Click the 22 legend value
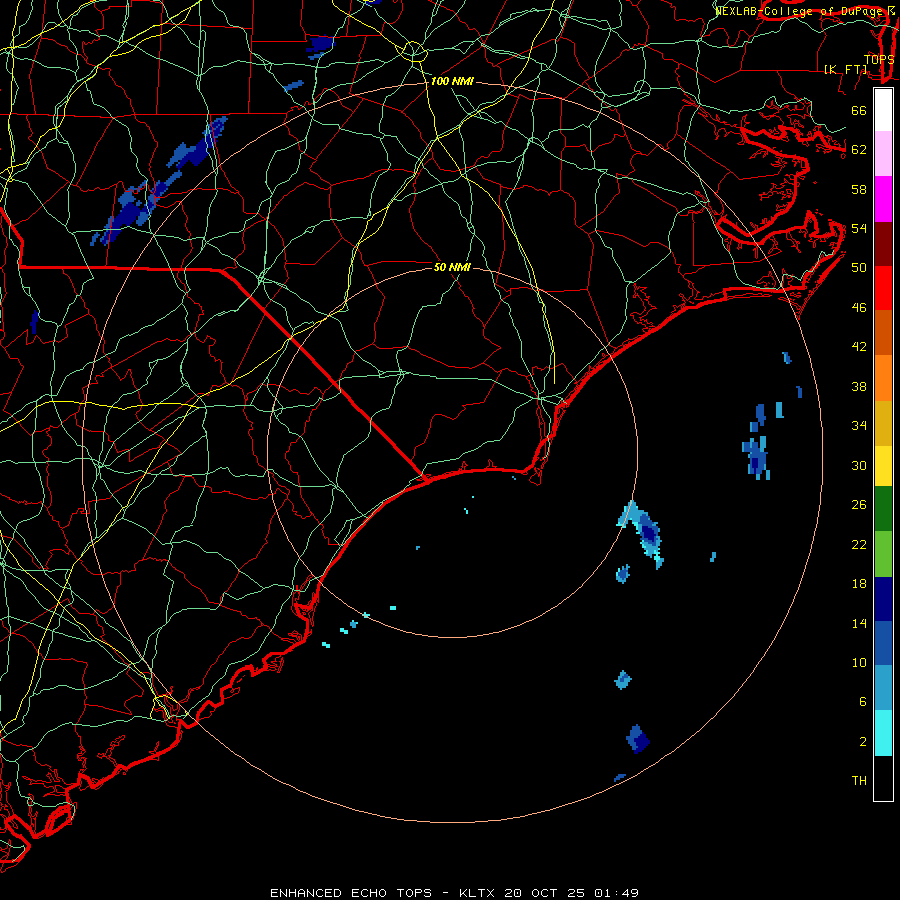Screen dimensions: 900x900 click(859, 544)
